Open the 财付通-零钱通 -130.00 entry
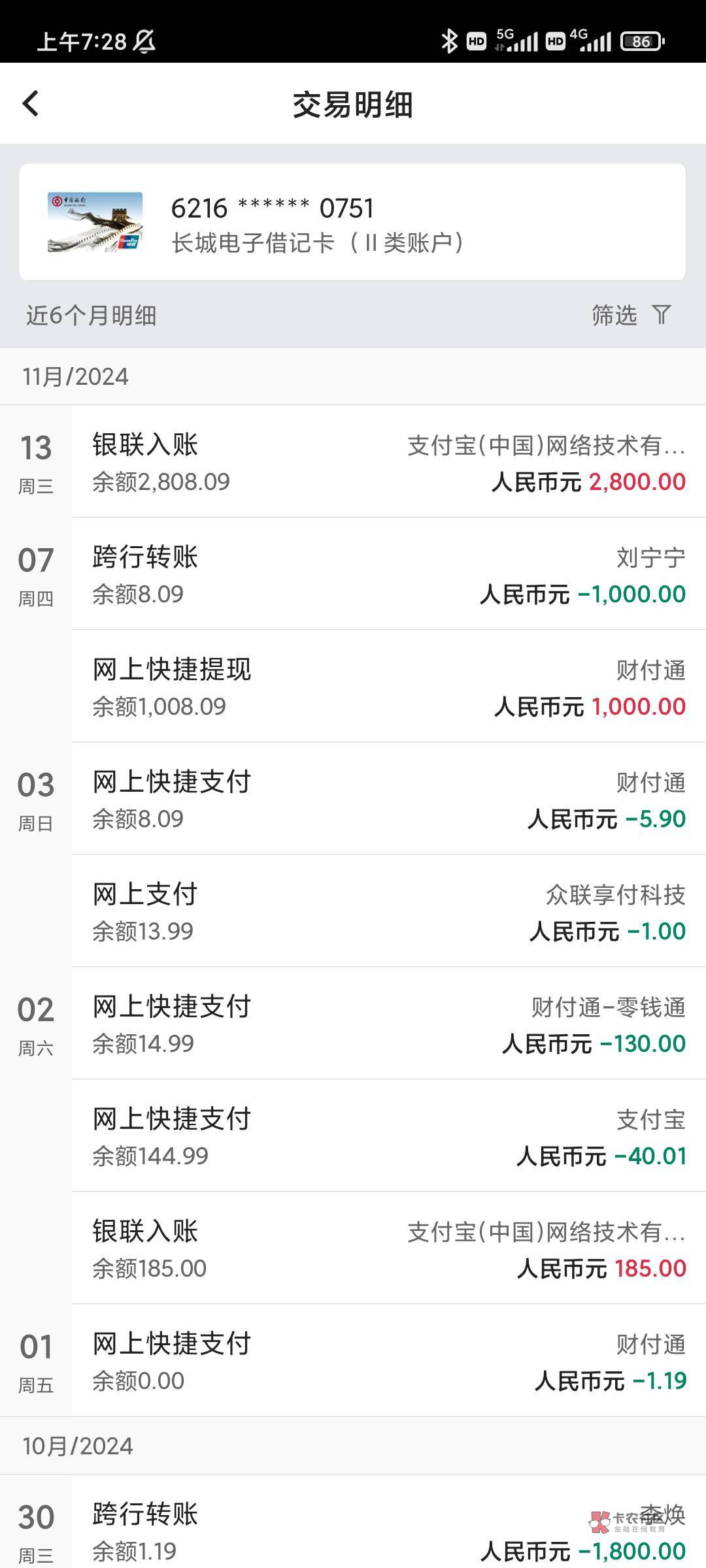Viewport: 706px width, 1568px height. pos(388,1024)
